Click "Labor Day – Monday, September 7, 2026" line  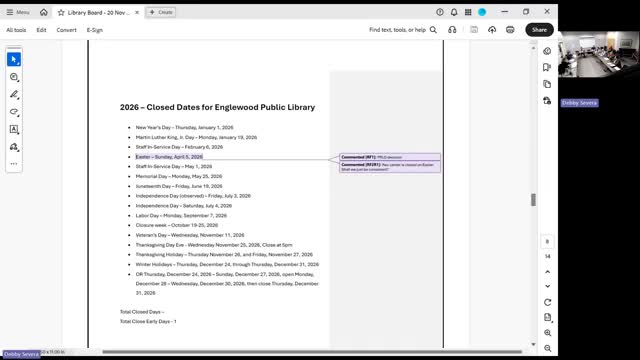181,216
